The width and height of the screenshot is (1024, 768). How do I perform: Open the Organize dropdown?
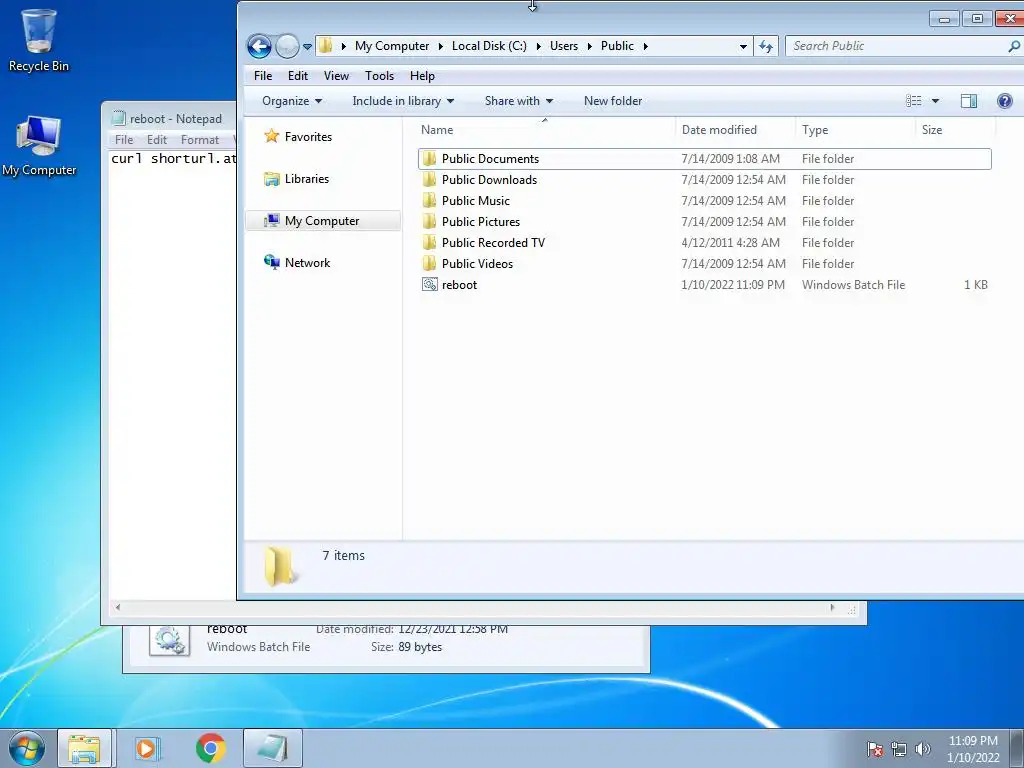click(x=292, y=101)
